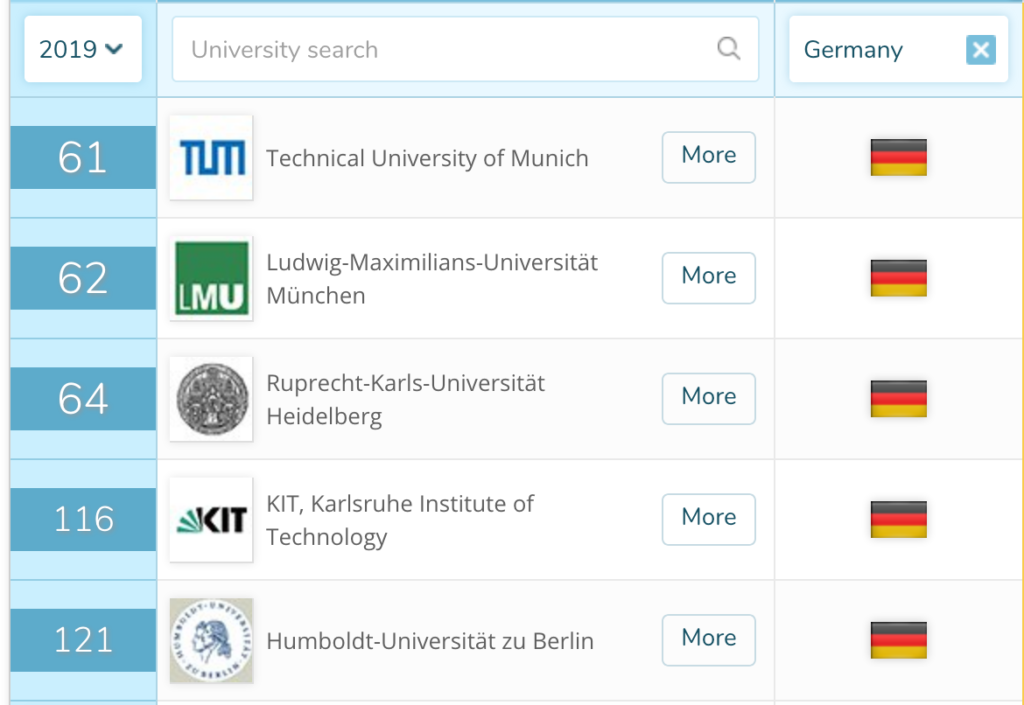
Task: Remove the Germany country filter
Action: click(981, 50)
